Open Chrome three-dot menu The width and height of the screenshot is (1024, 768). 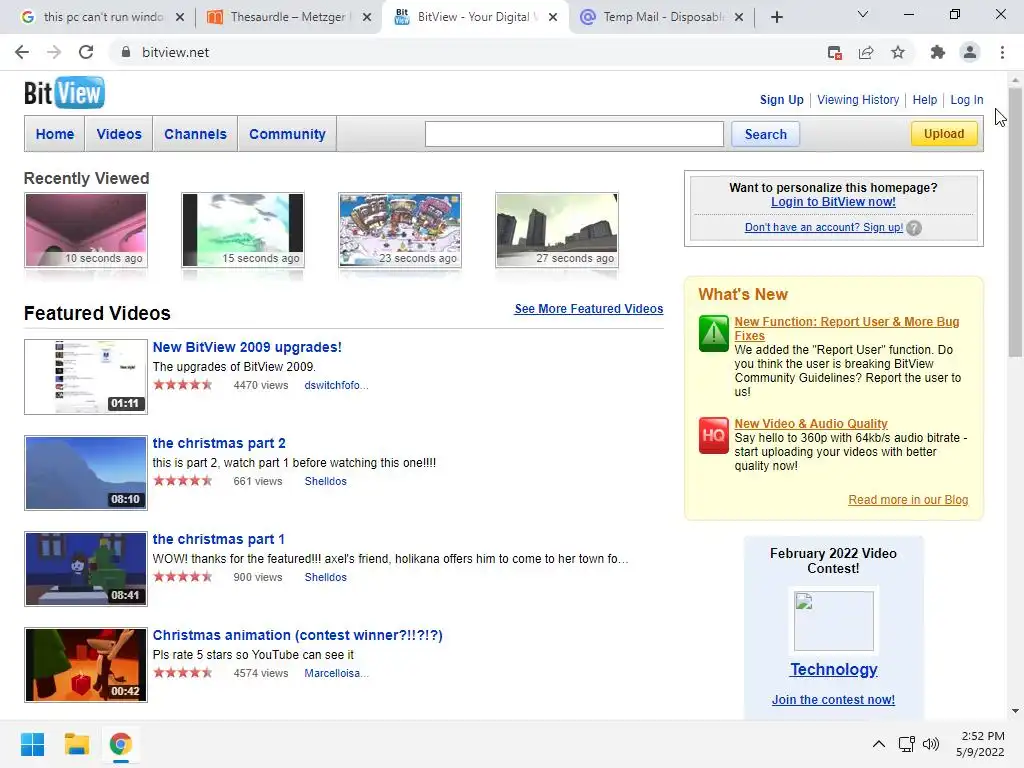pos(1002,52)
